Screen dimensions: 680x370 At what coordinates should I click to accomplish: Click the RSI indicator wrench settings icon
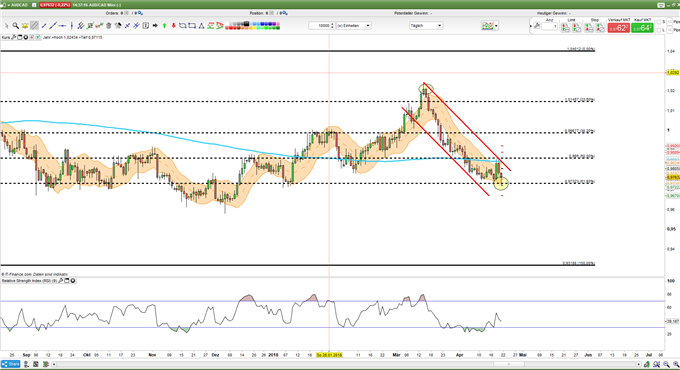pos(61,281)
